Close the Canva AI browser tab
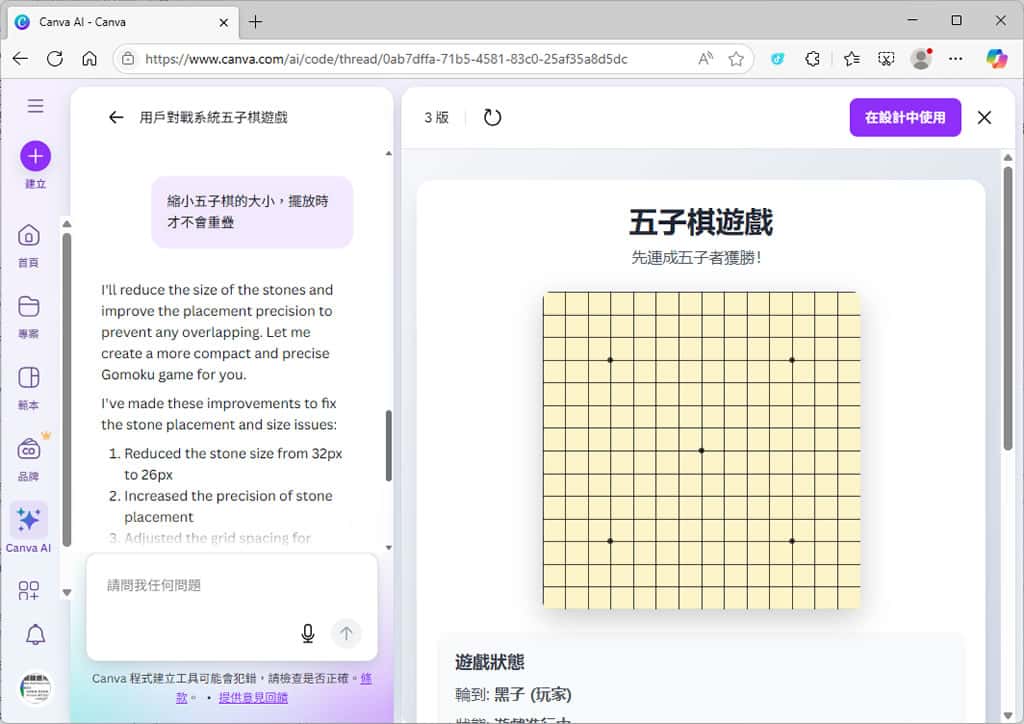The height and width of the screenshot is (724, 1024). click(223, 22)
